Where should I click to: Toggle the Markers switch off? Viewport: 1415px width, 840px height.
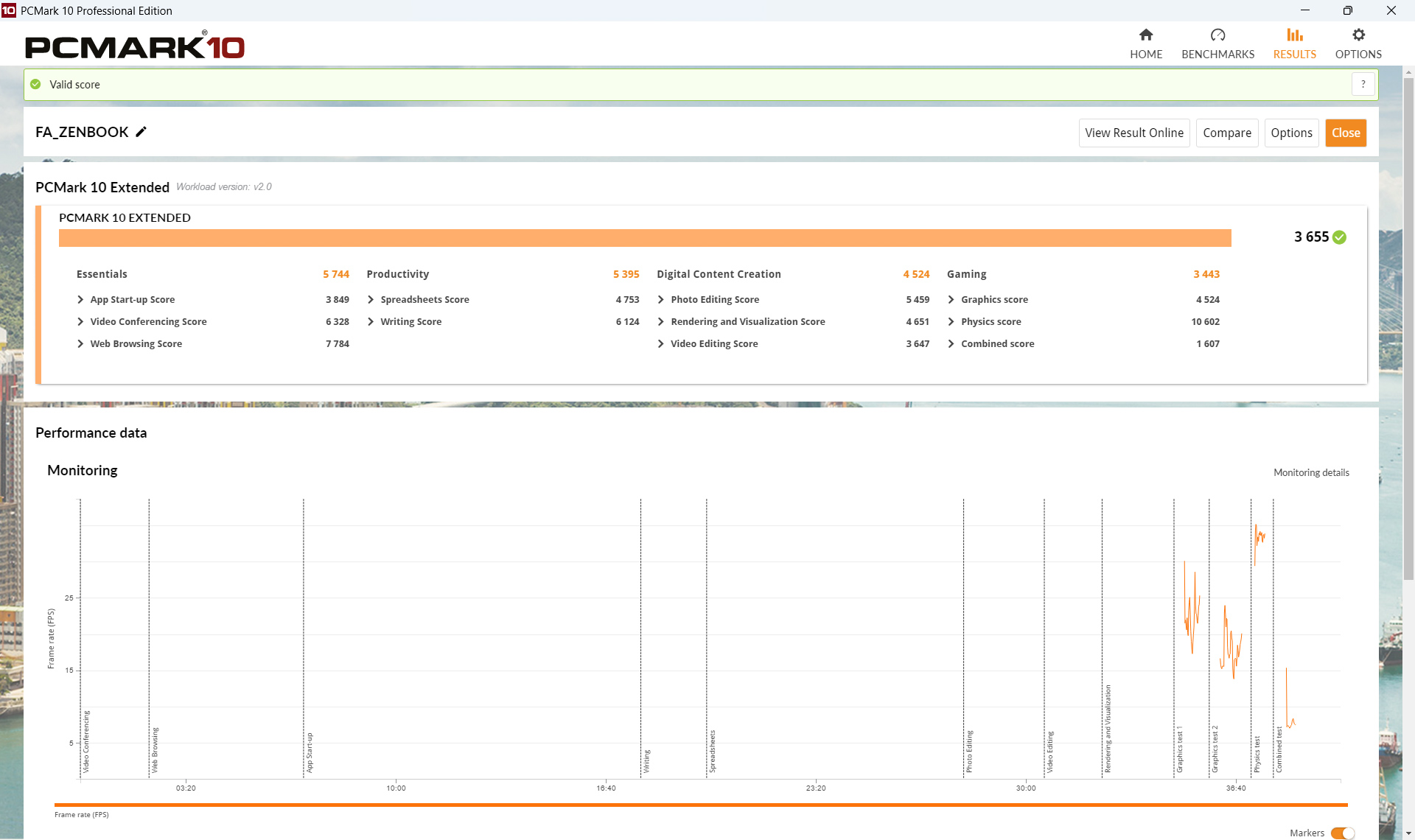pyautogui.click(x=1342, y=833)
